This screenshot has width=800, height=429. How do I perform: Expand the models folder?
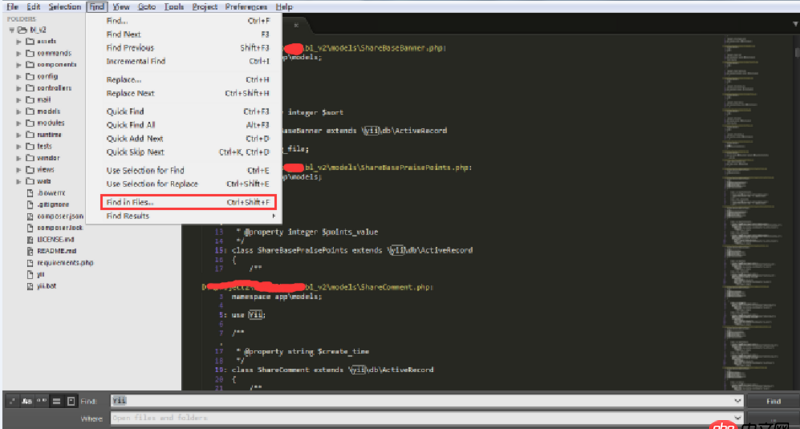coord(19,111)
